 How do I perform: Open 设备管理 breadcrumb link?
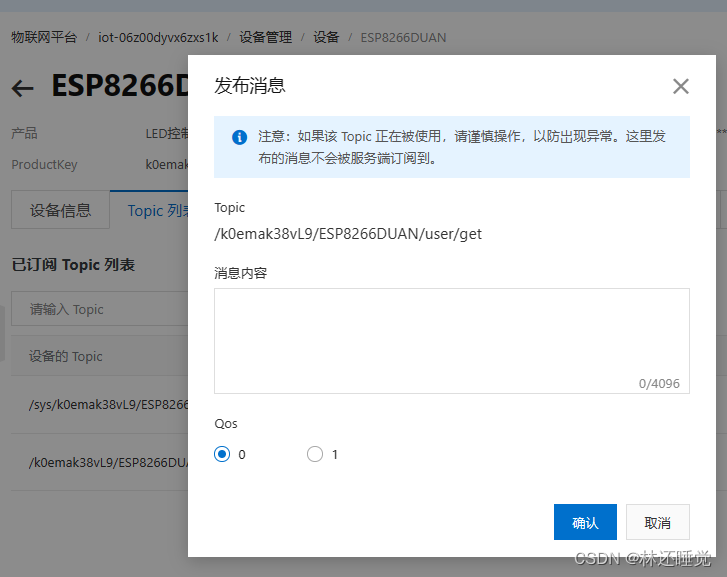click(266, 38)
